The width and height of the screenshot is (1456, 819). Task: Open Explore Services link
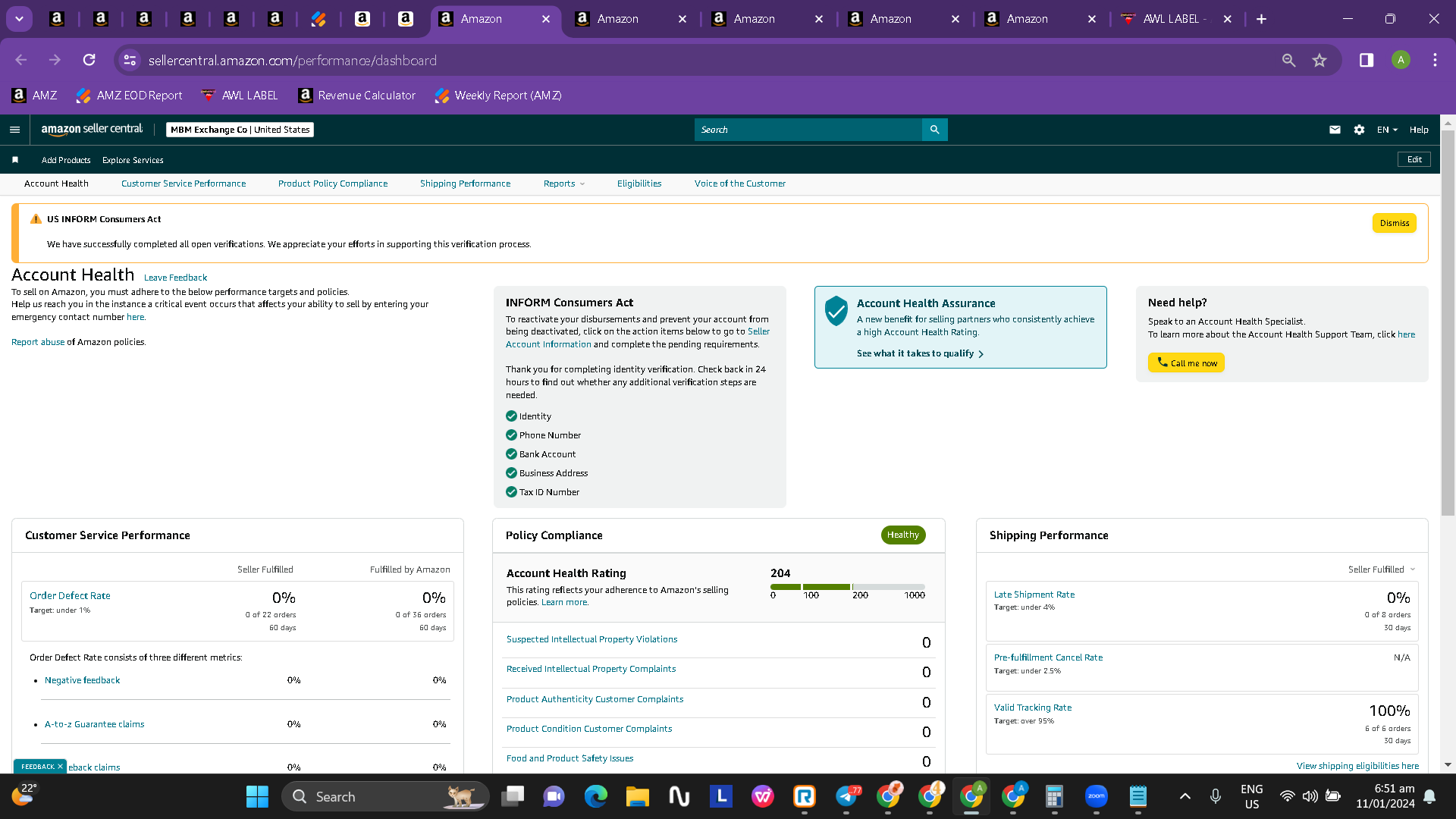coord(133,160)
